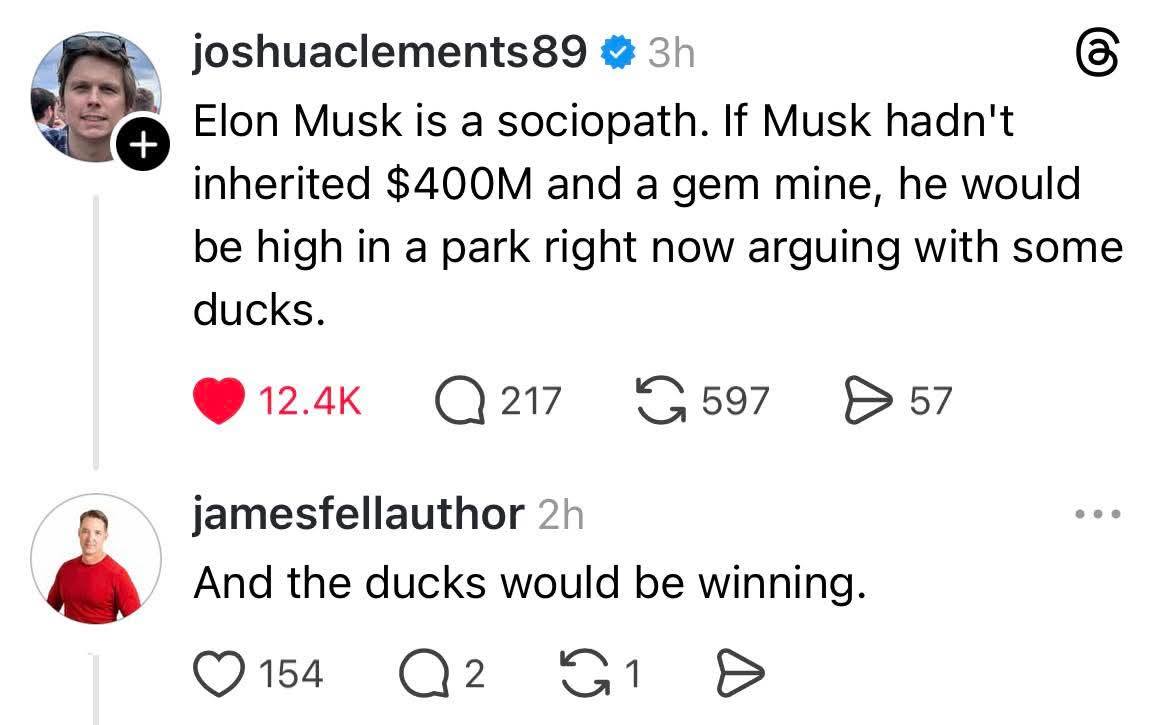Open jamesfellauthor's profile name
This screenshot has height=725, width=1169.
[355, 514]
